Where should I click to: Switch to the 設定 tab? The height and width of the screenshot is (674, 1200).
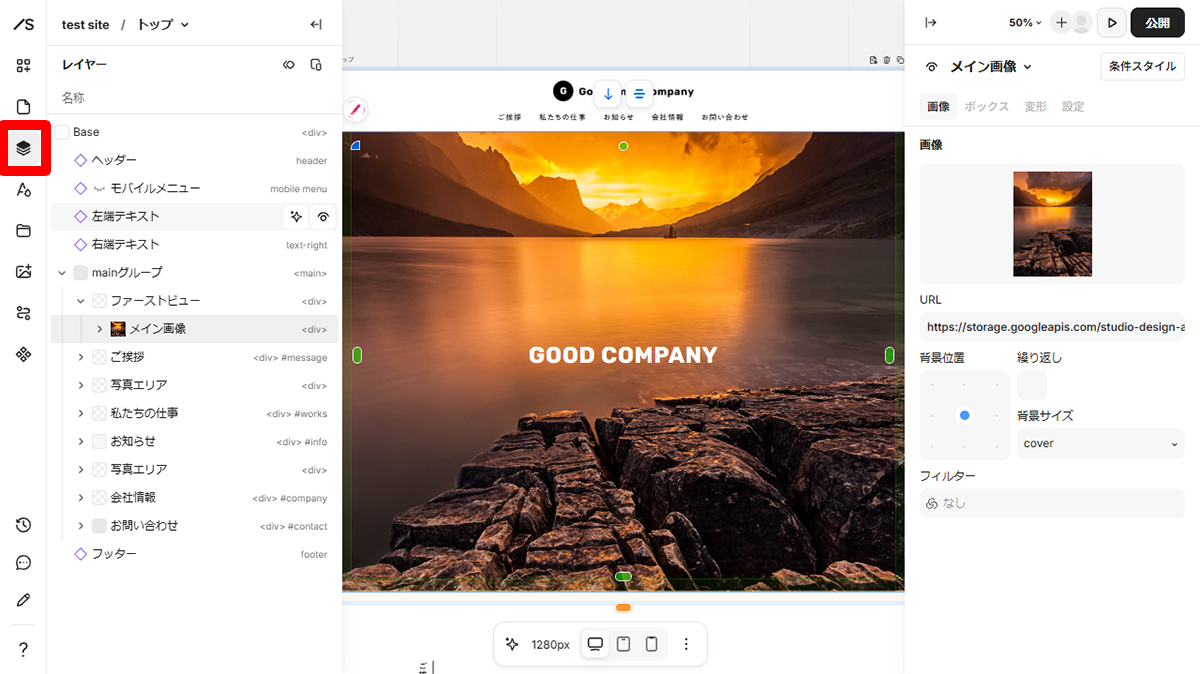[x=1073, y=107]
